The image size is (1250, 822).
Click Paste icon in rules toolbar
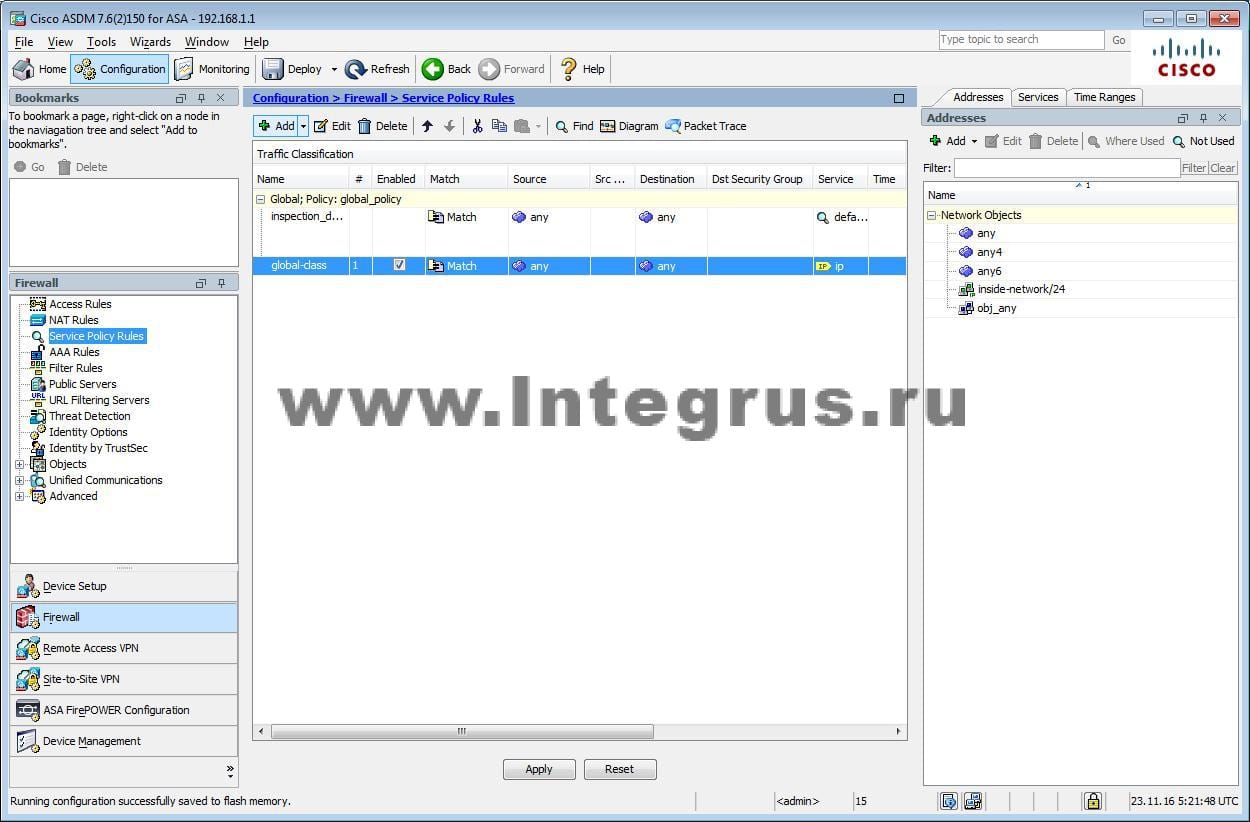point(522,126)
